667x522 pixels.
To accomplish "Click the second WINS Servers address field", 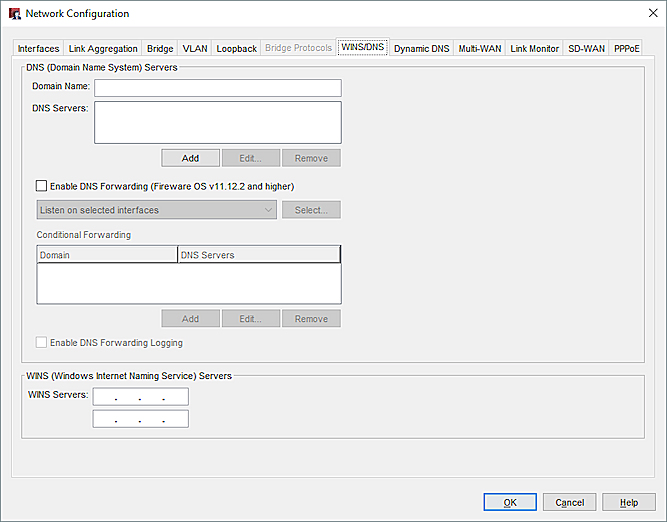I will click(140, 419).
